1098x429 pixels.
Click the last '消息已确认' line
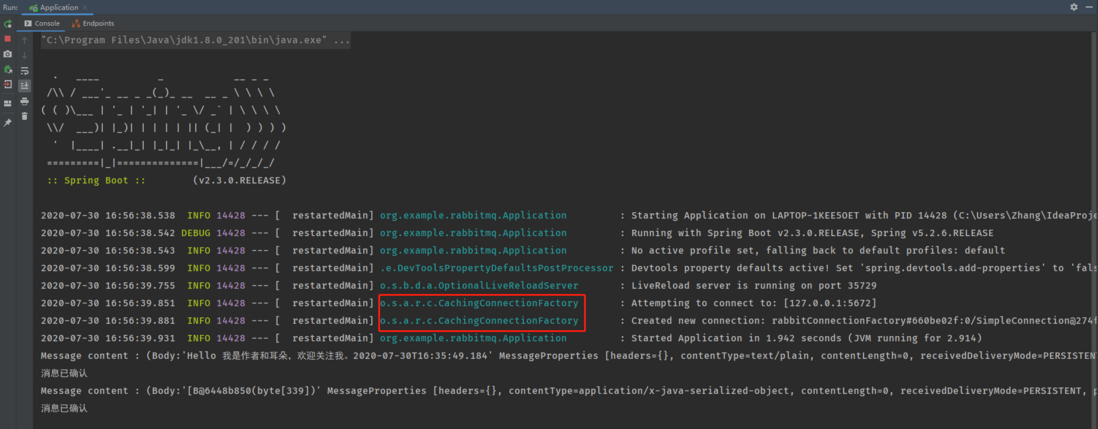coord(64,408)
